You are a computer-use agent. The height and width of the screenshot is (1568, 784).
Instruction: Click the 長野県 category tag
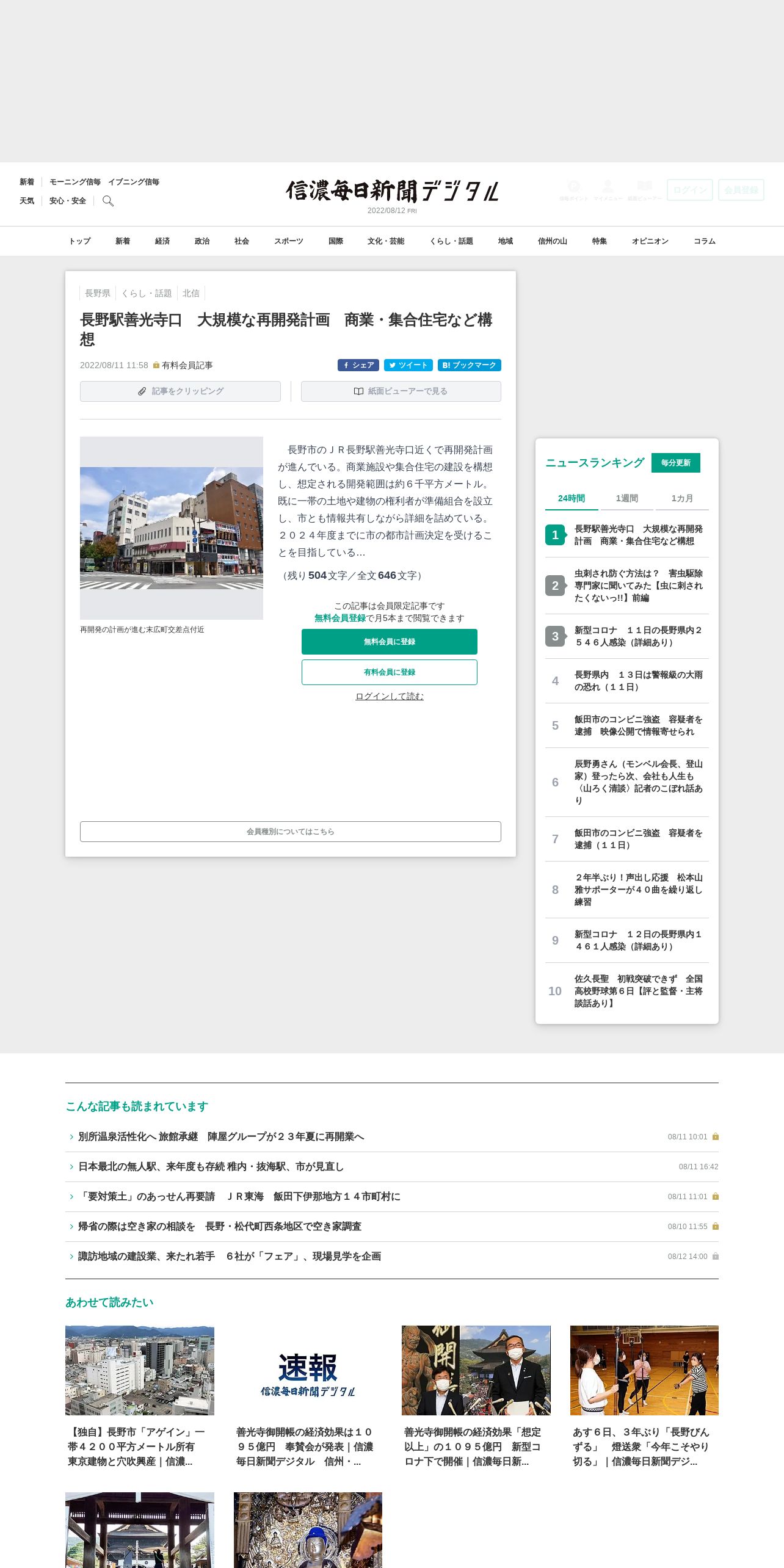coord(98,293)
